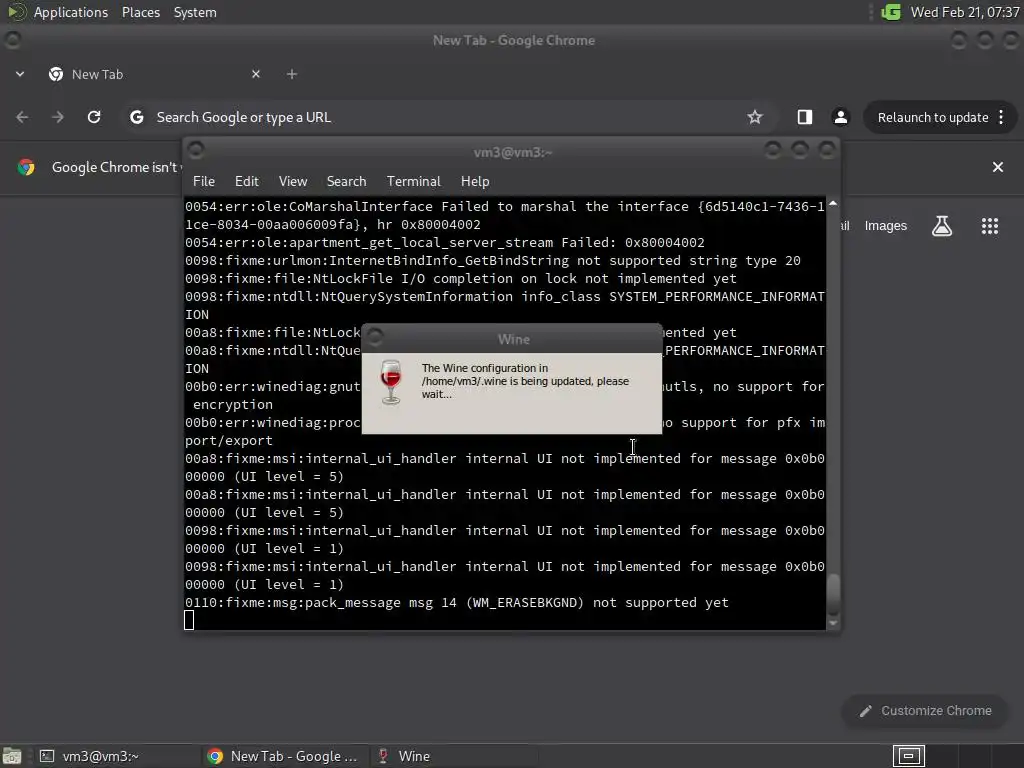1024x768 pixels.
Task: Dismiss the Chrome infobar with X
Action: tap(997, 167)
